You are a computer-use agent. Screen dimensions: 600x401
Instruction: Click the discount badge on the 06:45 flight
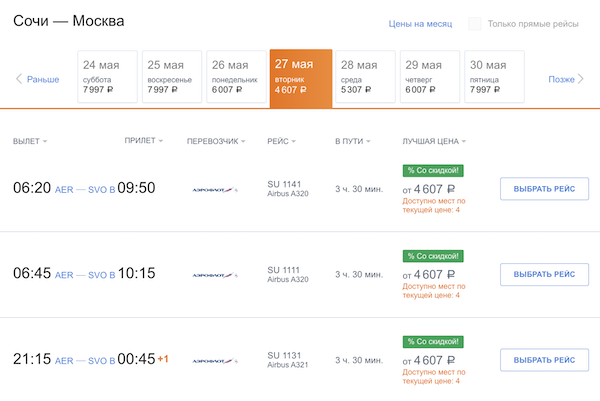point(433,256)
